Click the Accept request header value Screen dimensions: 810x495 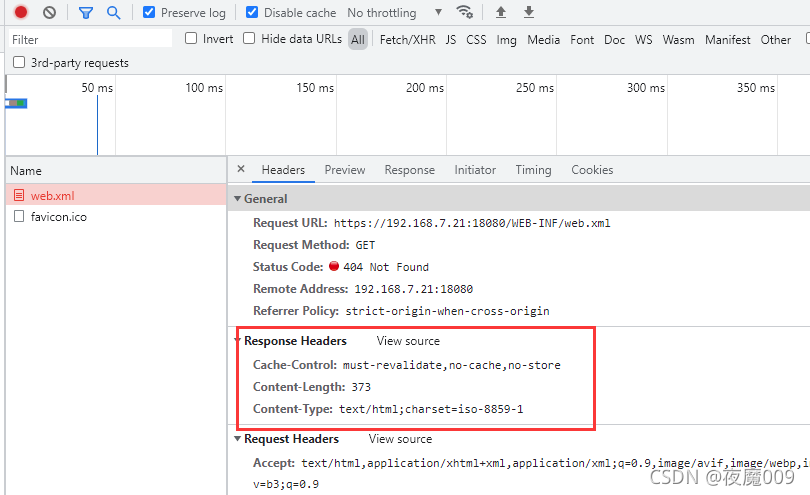click(555, 463)
